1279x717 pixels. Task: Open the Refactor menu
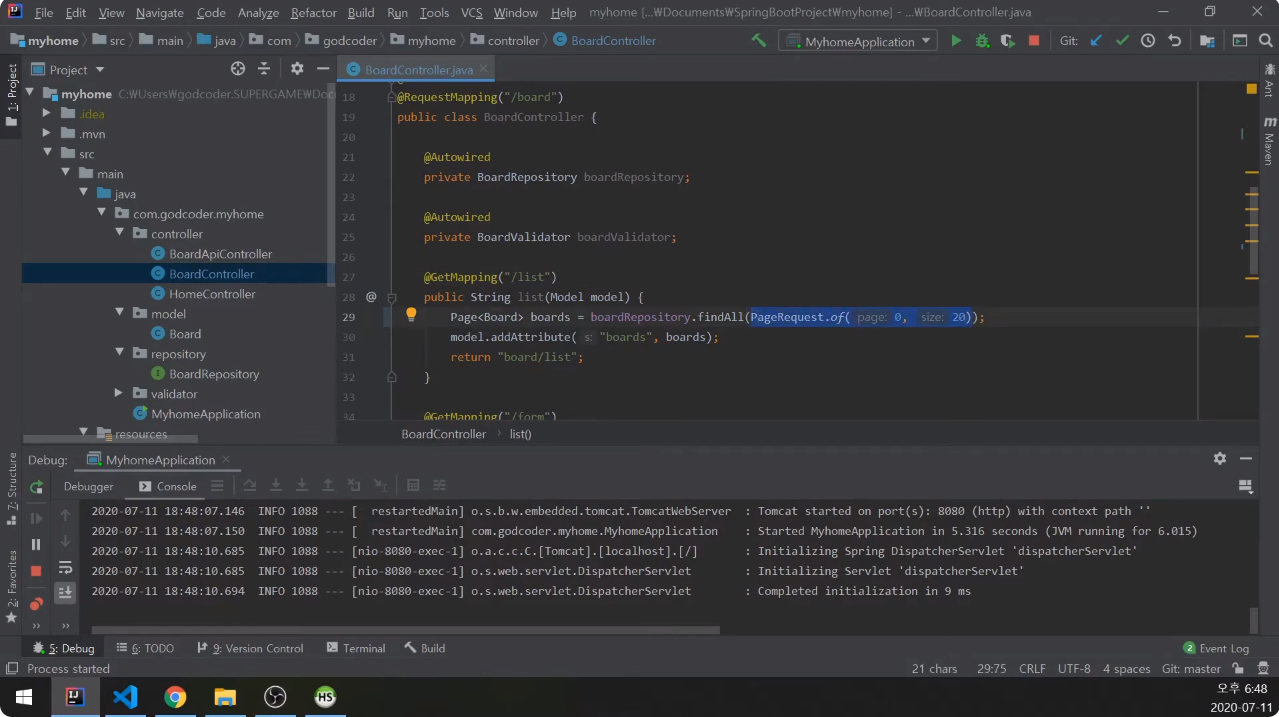pos(313,13)
